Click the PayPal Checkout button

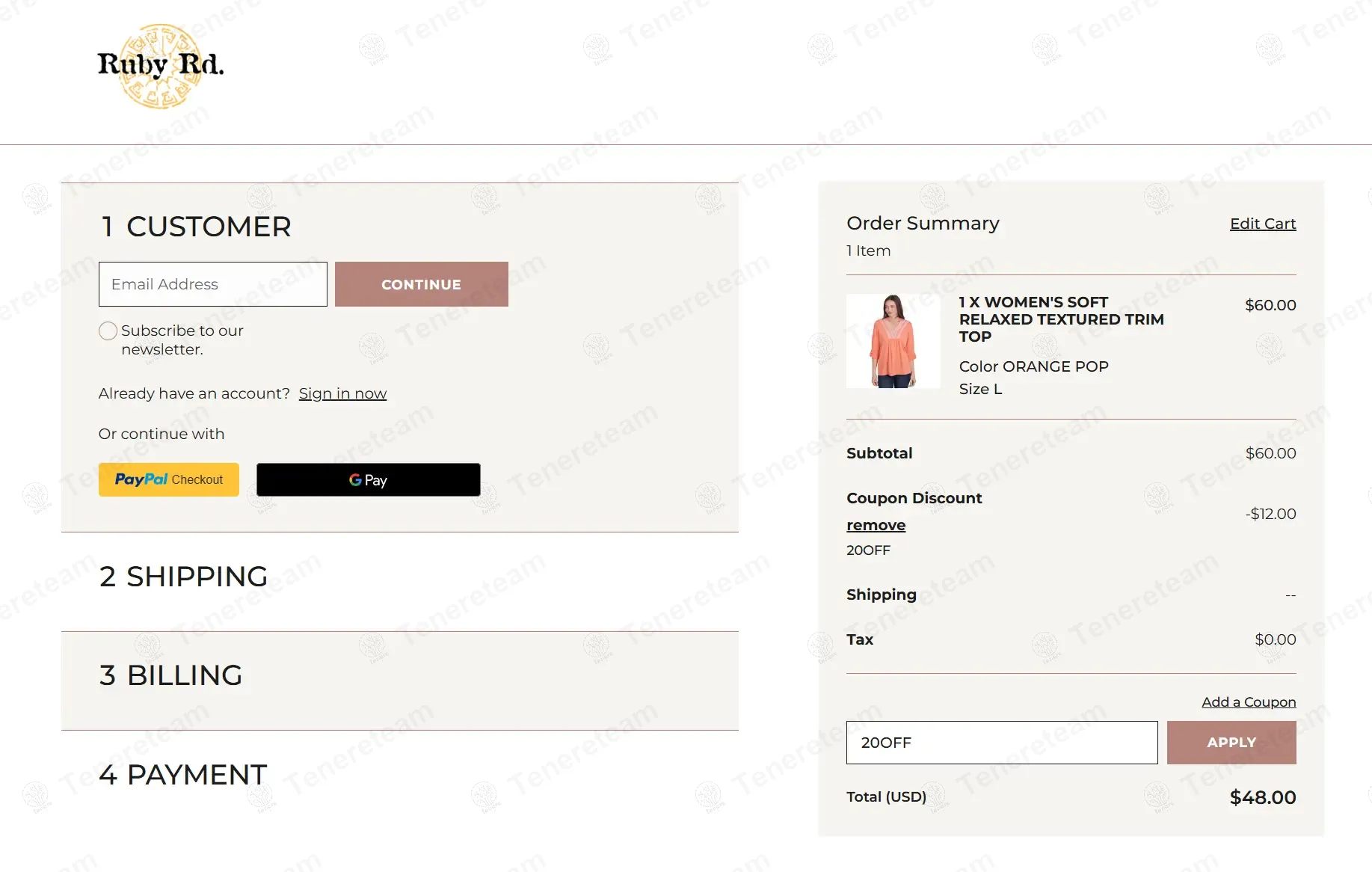pos(169,479)
